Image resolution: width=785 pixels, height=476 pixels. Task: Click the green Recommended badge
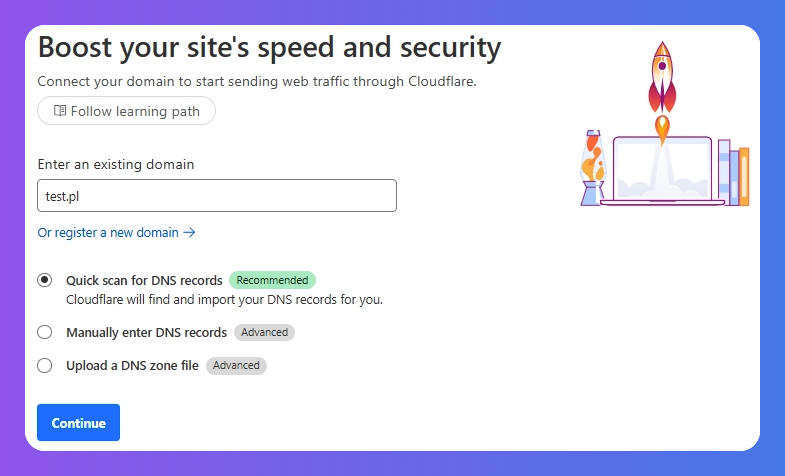pos(272,280)
